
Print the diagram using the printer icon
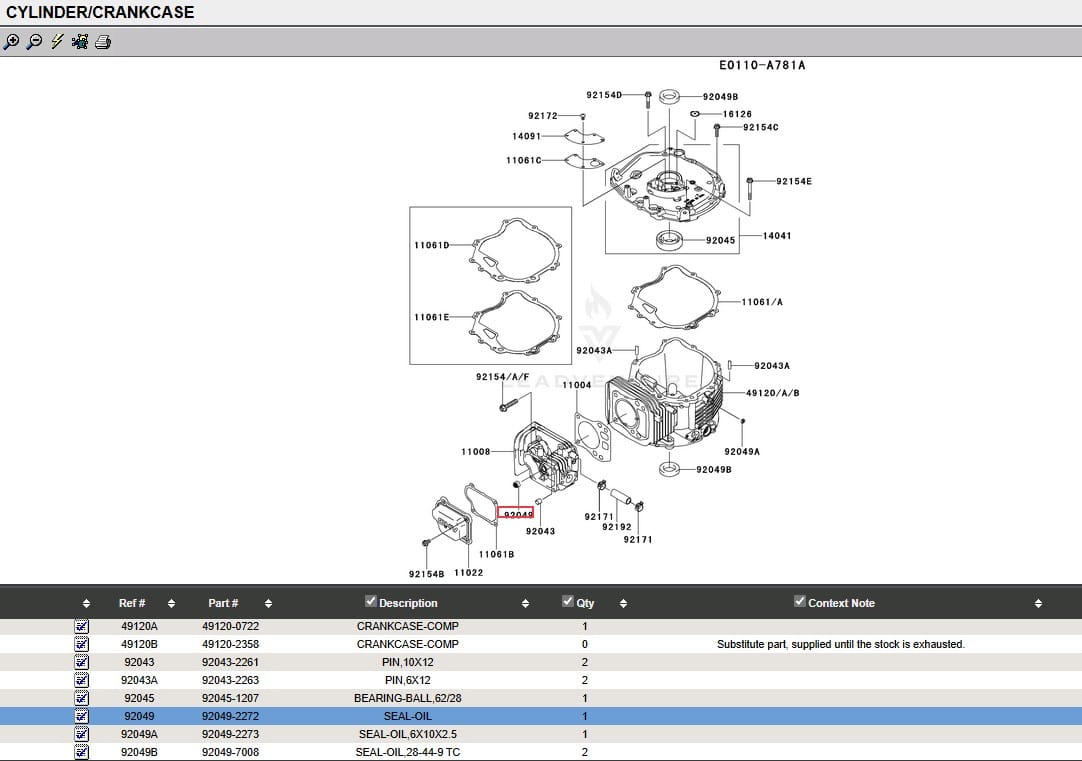[103, 42]
